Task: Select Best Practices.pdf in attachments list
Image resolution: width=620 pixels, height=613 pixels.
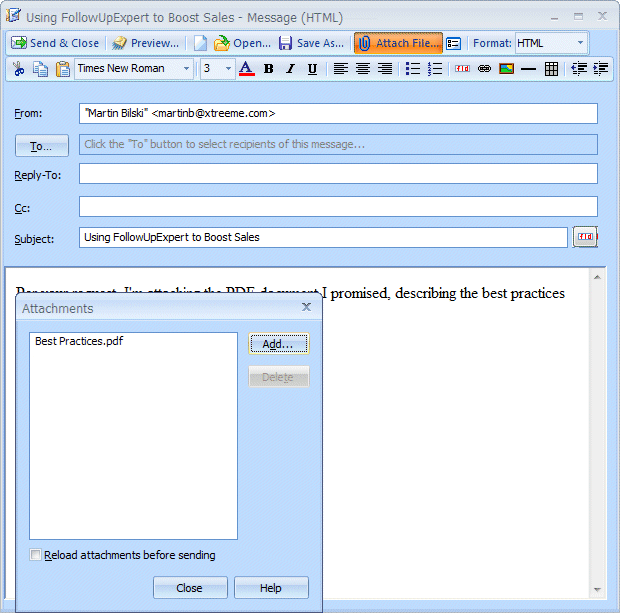Action: 79,341
